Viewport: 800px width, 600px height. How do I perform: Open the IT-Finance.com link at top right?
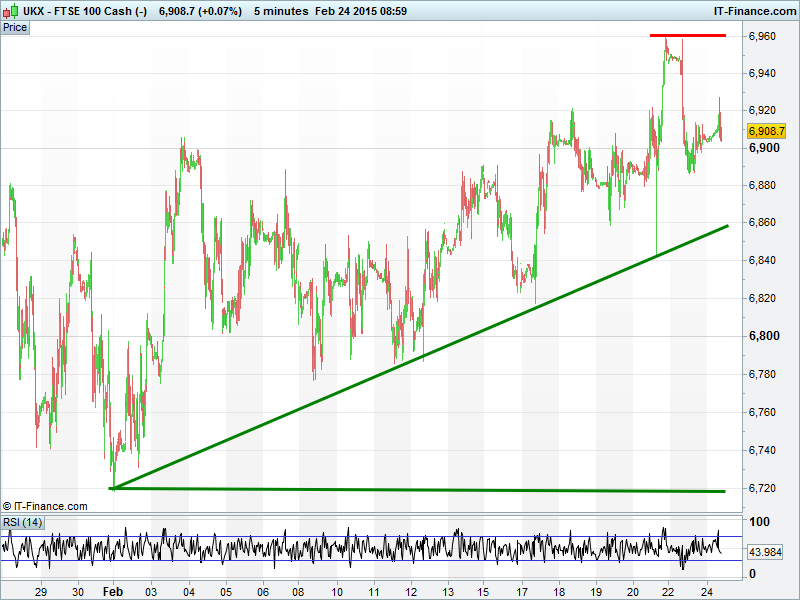point(754,11)
